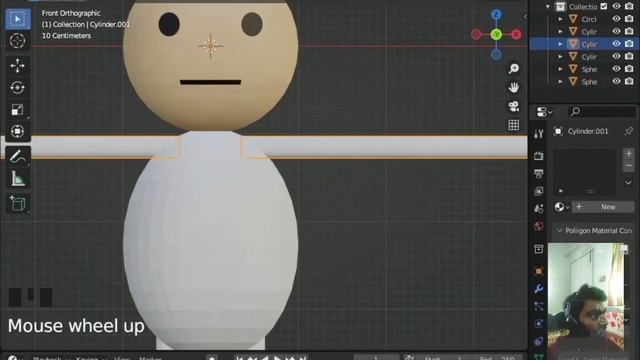Viewport: 640px width, 360px height.
Task: Open the orange Object properties tab
Action: [x=539, y=271]
